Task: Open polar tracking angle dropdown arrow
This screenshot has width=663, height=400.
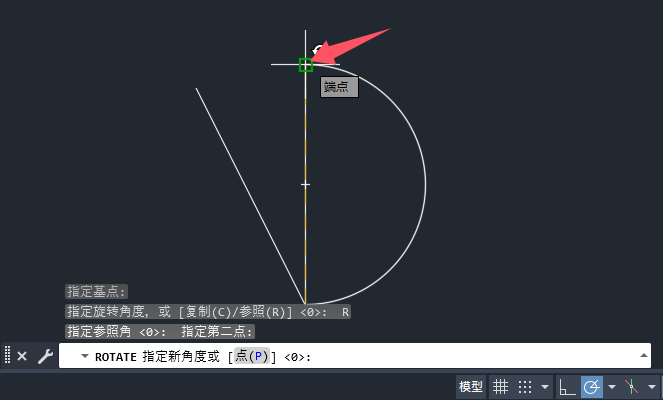Action: tap(611, 386)
